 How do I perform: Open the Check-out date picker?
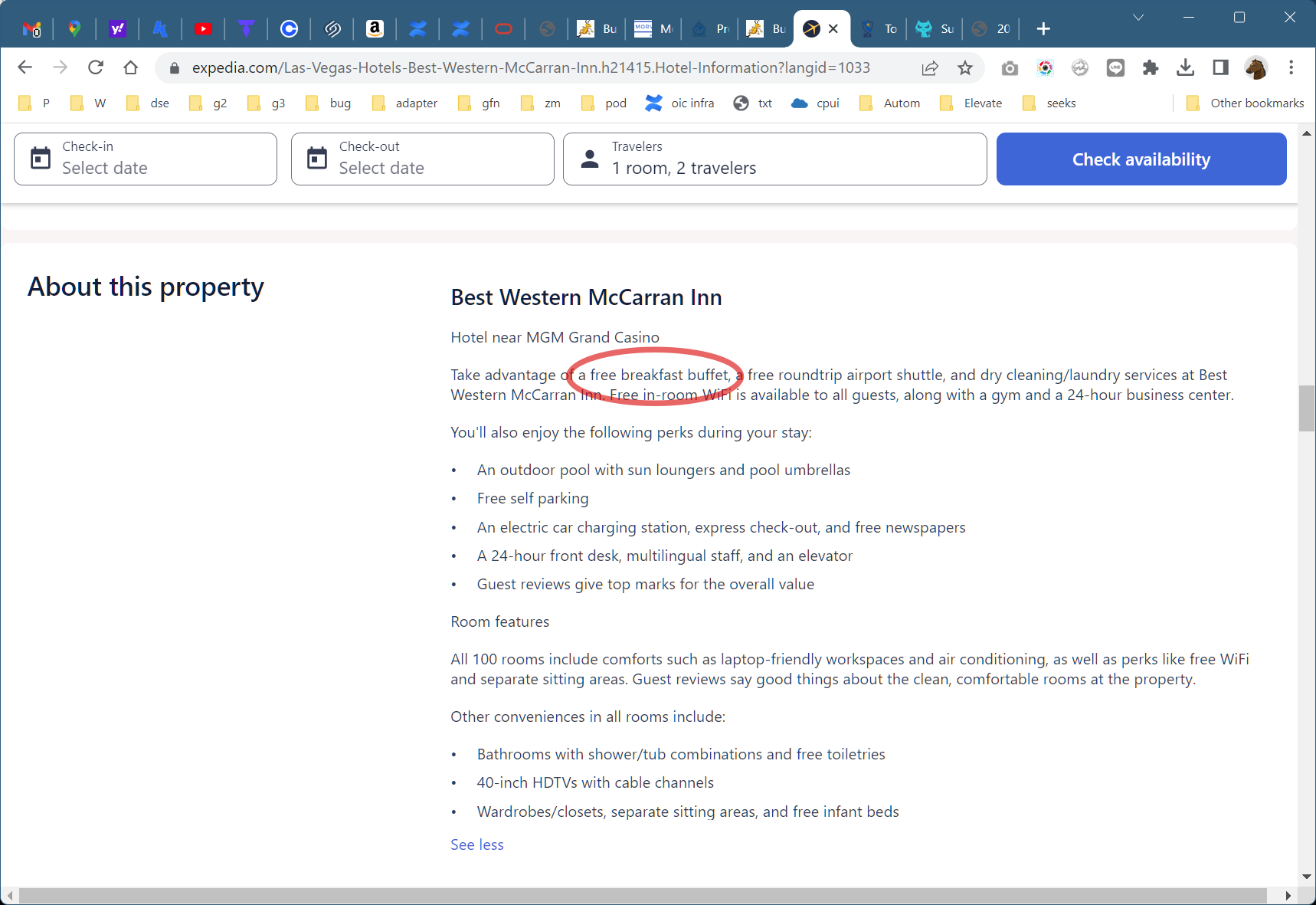[x=422, y=159]
